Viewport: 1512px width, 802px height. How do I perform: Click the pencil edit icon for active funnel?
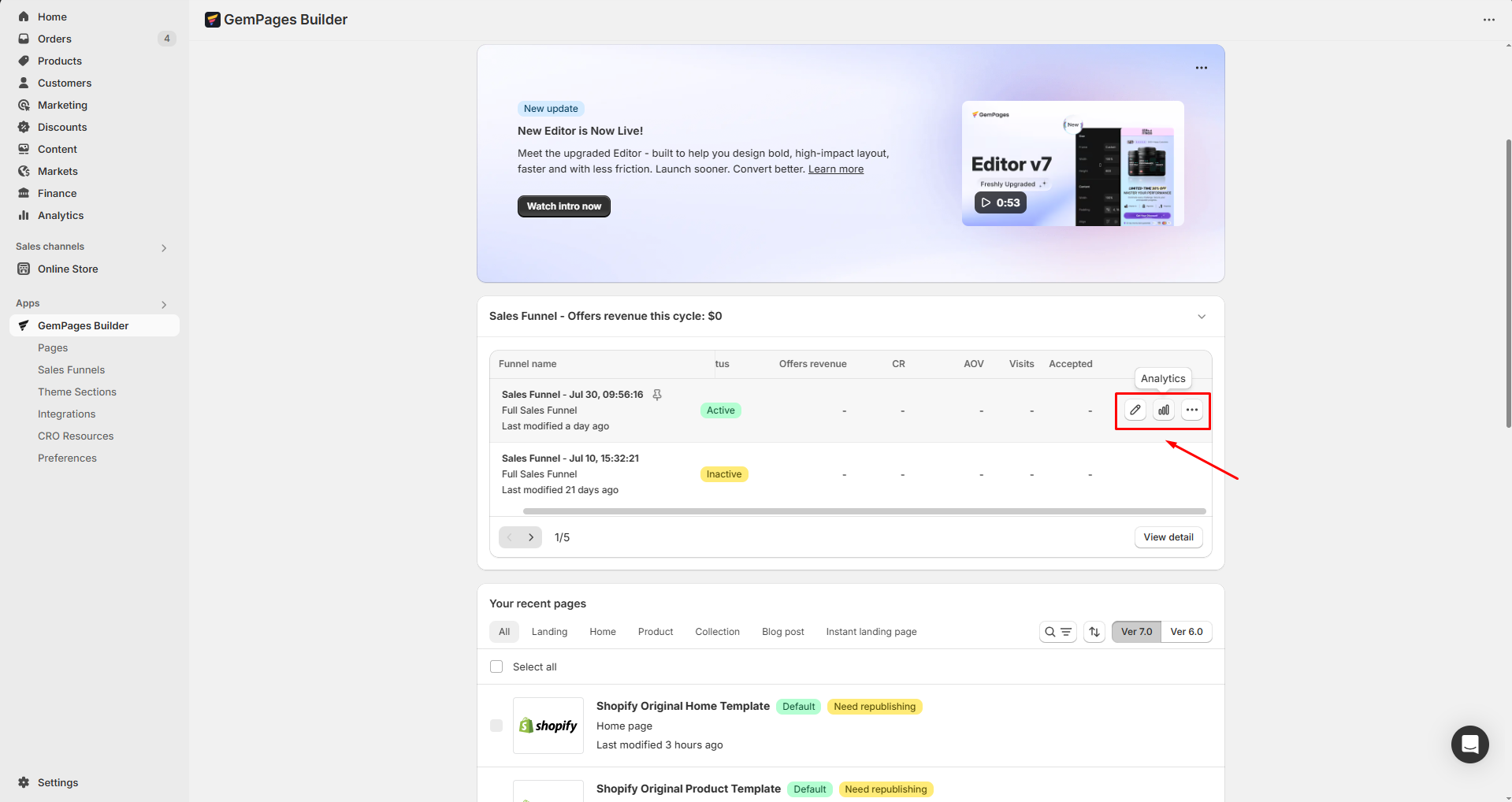1135,410
